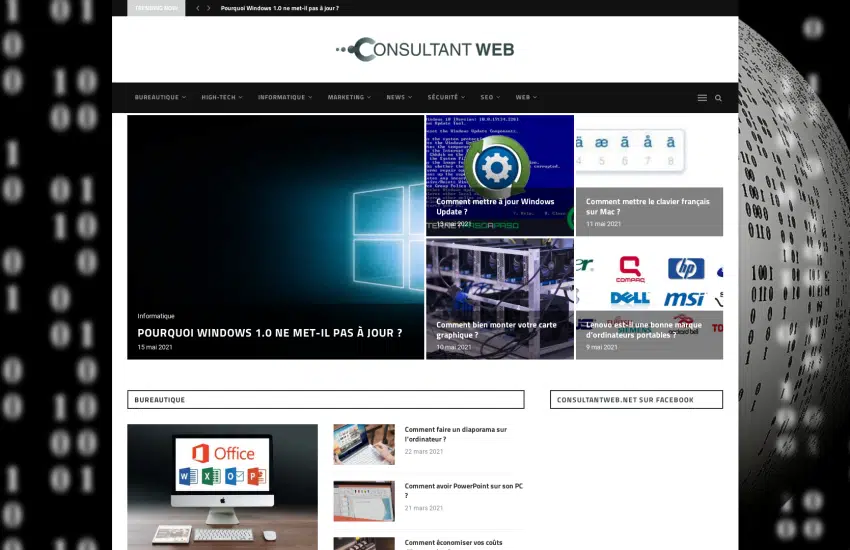Open the search magnifier icon in navbar
The width and height of the screenshot is (850, 550).
tap(718, 98)
